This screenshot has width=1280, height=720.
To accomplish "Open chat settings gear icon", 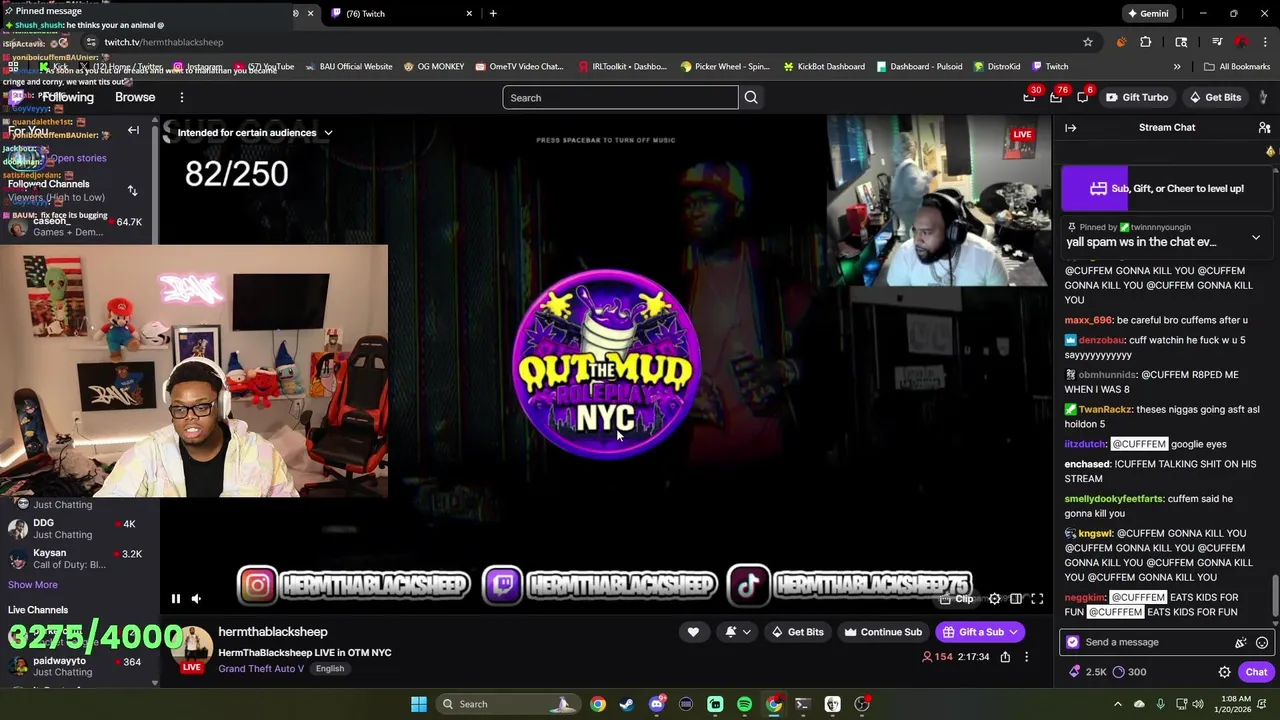I will tap(1224, 672).
